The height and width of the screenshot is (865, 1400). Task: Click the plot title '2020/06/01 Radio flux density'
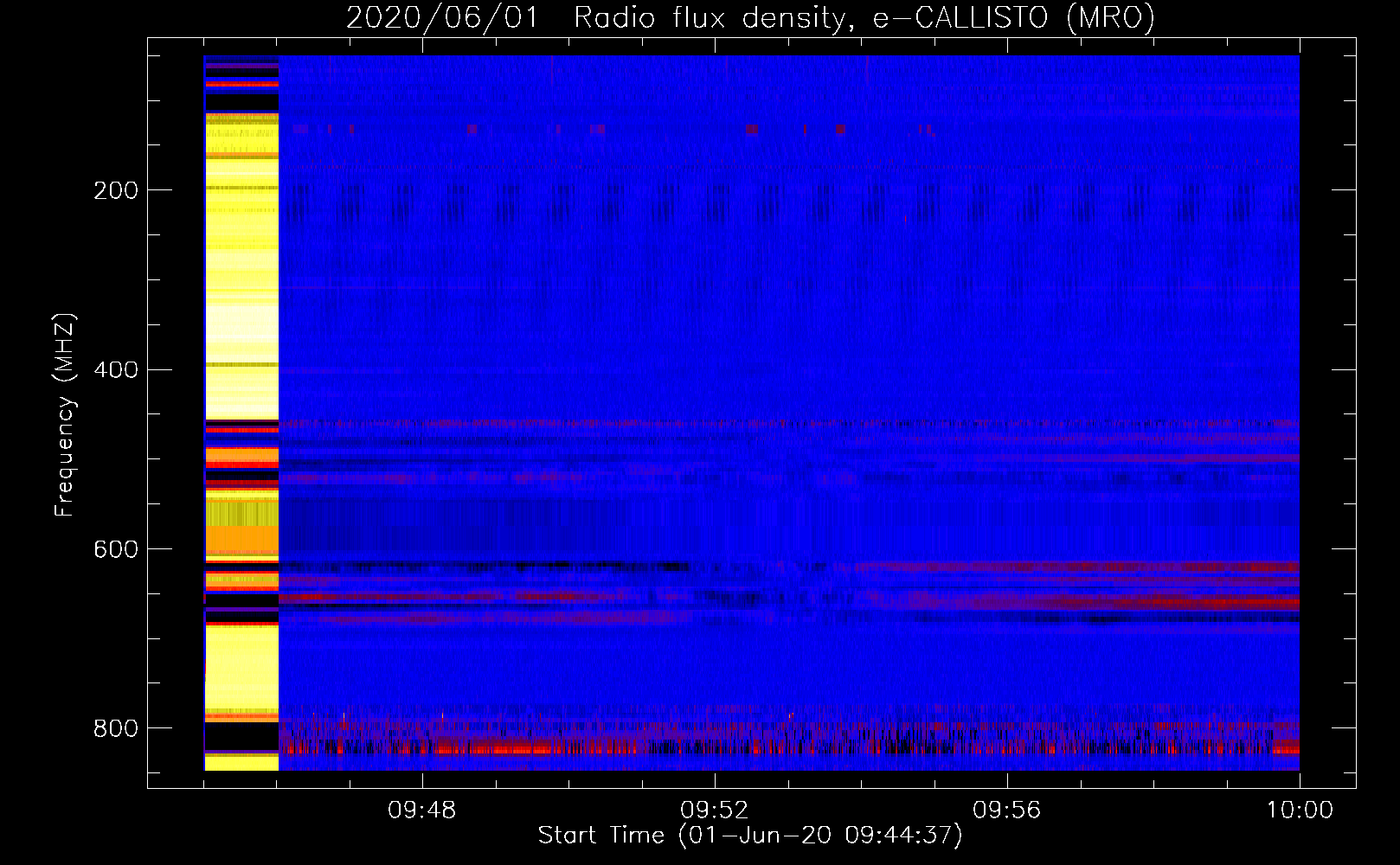[x=750, y=17]
